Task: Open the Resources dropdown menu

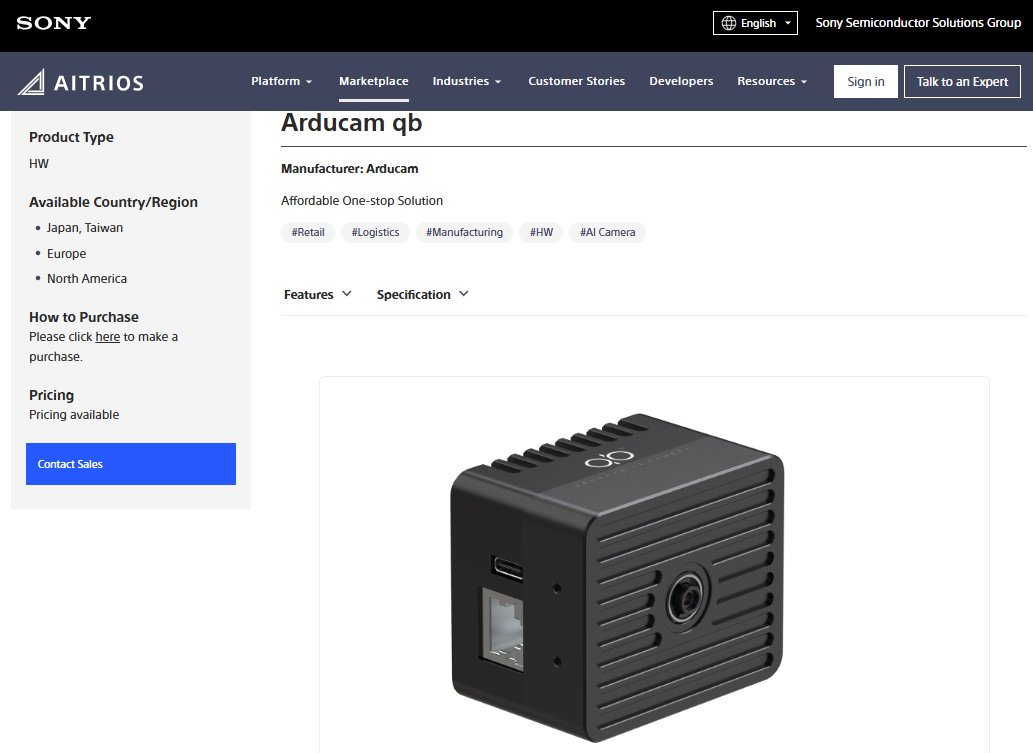Action: pos(771,81)
